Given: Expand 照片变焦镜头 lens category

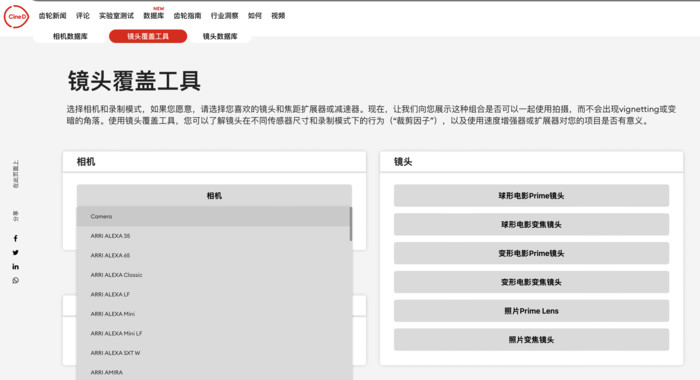Looking at the screenshot, I should (531, 340).
